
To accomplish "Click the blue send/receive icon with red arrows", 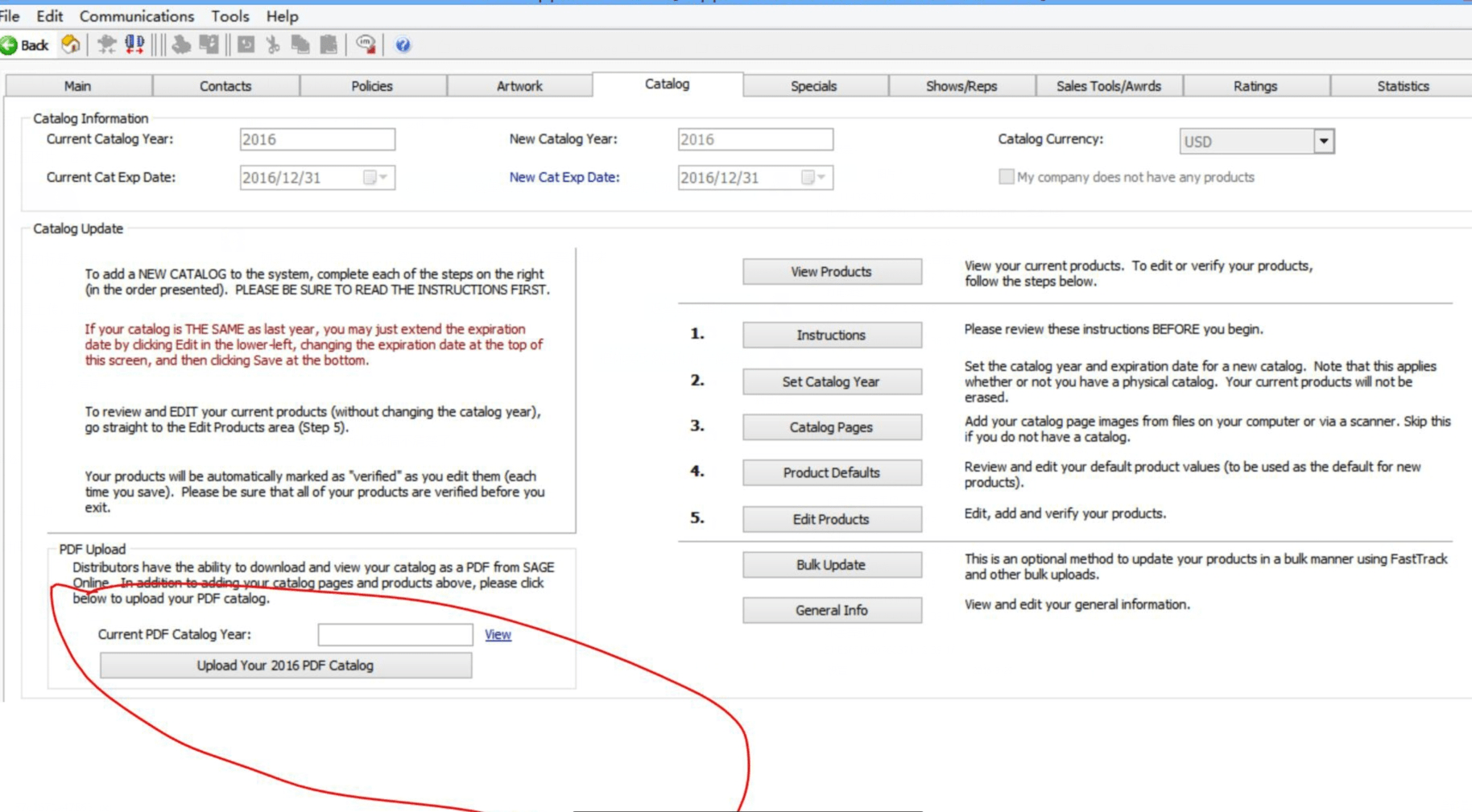I will [x=134, y=44].
